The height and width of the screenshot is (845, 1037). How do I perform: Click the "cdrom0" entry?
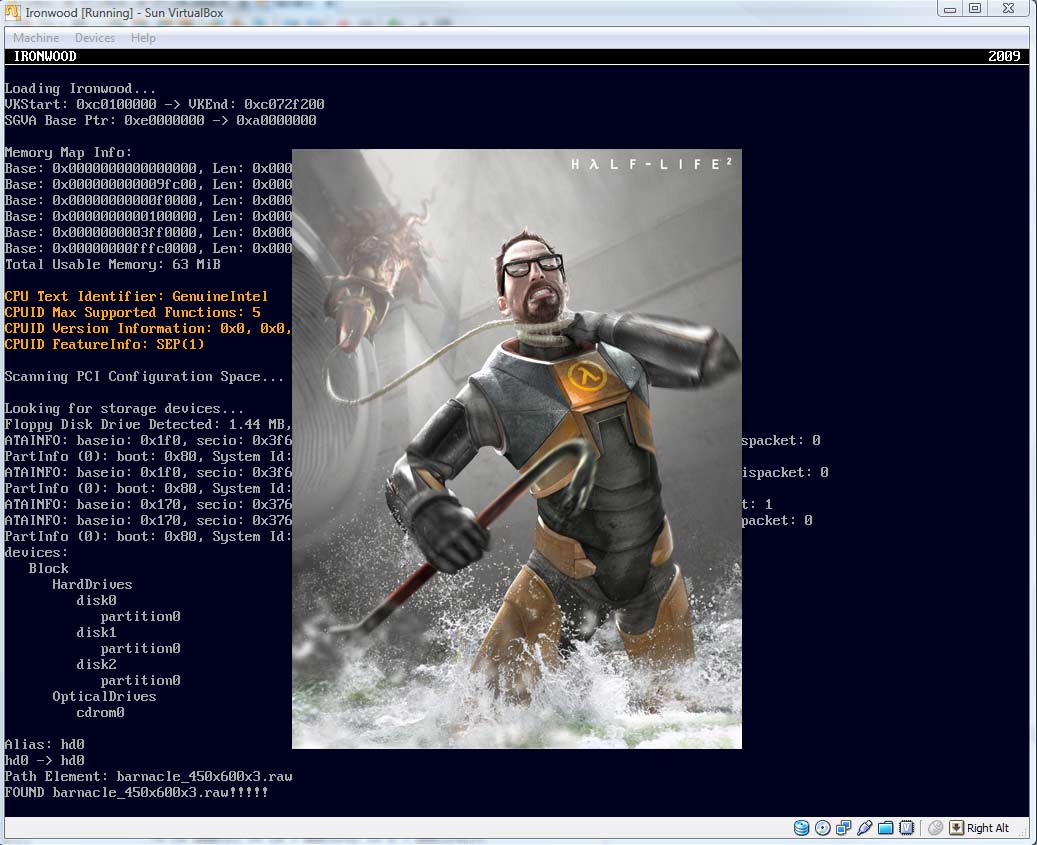(x=101, y=712)
